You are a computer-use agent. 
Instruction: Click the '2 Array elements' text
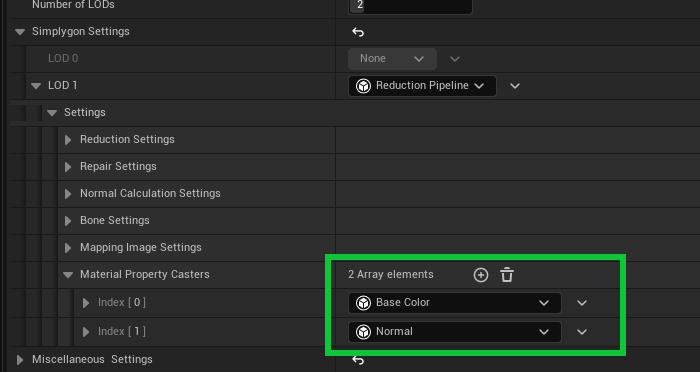pos(391,274)
